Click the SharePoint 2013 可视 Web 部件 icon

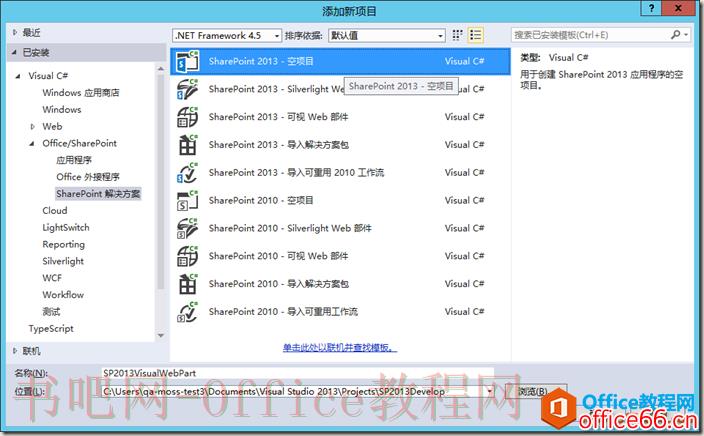pyautogui.click(x=188, y=117)
